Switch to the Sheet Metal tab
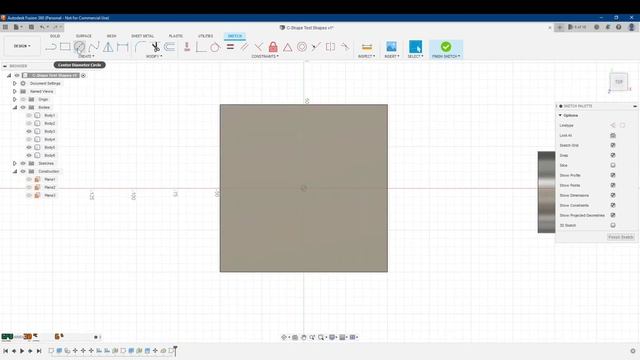 click(142, 36)
